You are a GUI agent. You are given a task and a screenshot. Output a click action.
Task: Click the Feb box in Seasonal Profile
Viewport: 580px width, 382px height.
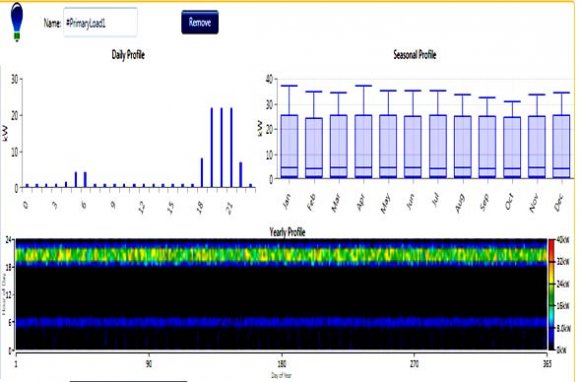pos(314,148)
